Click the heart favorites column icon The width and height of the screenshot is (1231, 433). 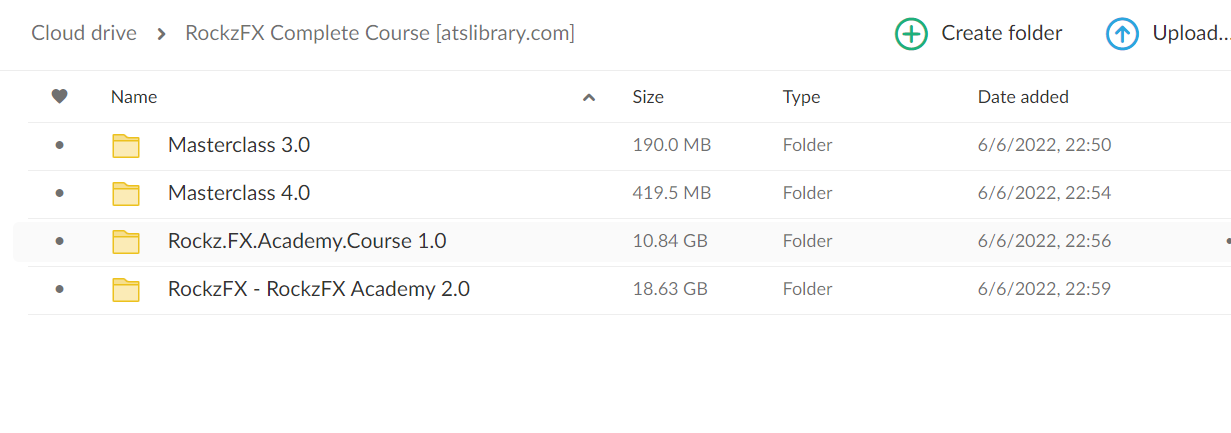point(60,97)
